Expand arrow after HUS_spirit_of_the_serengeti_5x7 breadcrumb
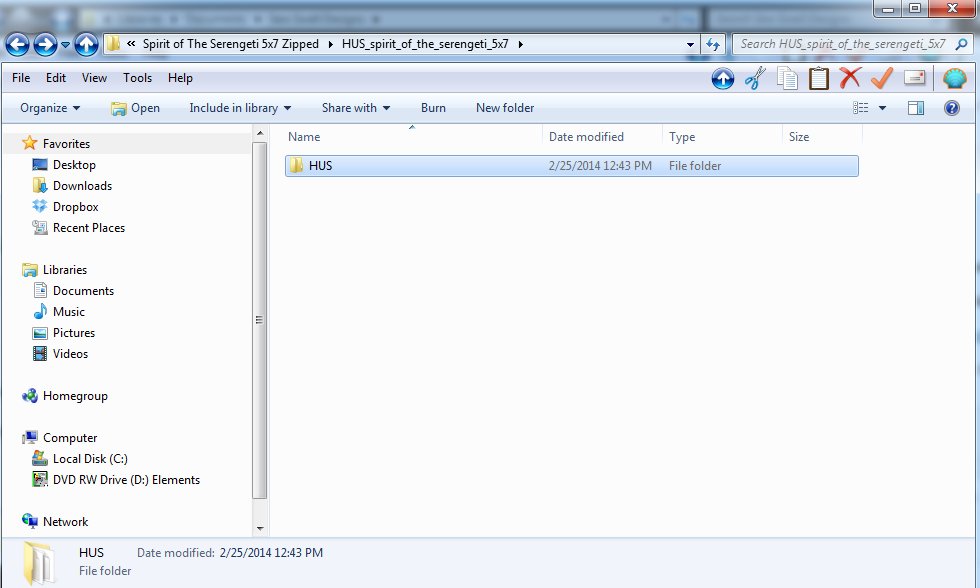Viewport: 980px width, 588px height. (x=520, y=44)
